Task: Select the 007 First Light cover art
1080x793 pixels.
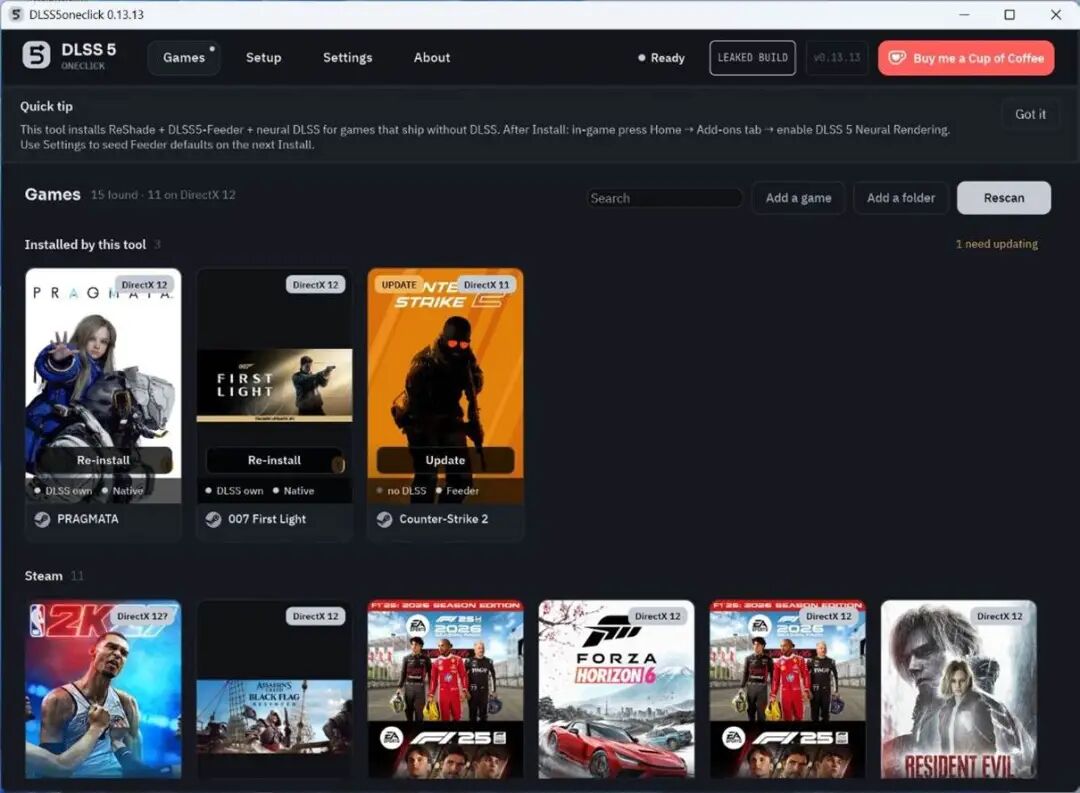Action: coord(275,384)
